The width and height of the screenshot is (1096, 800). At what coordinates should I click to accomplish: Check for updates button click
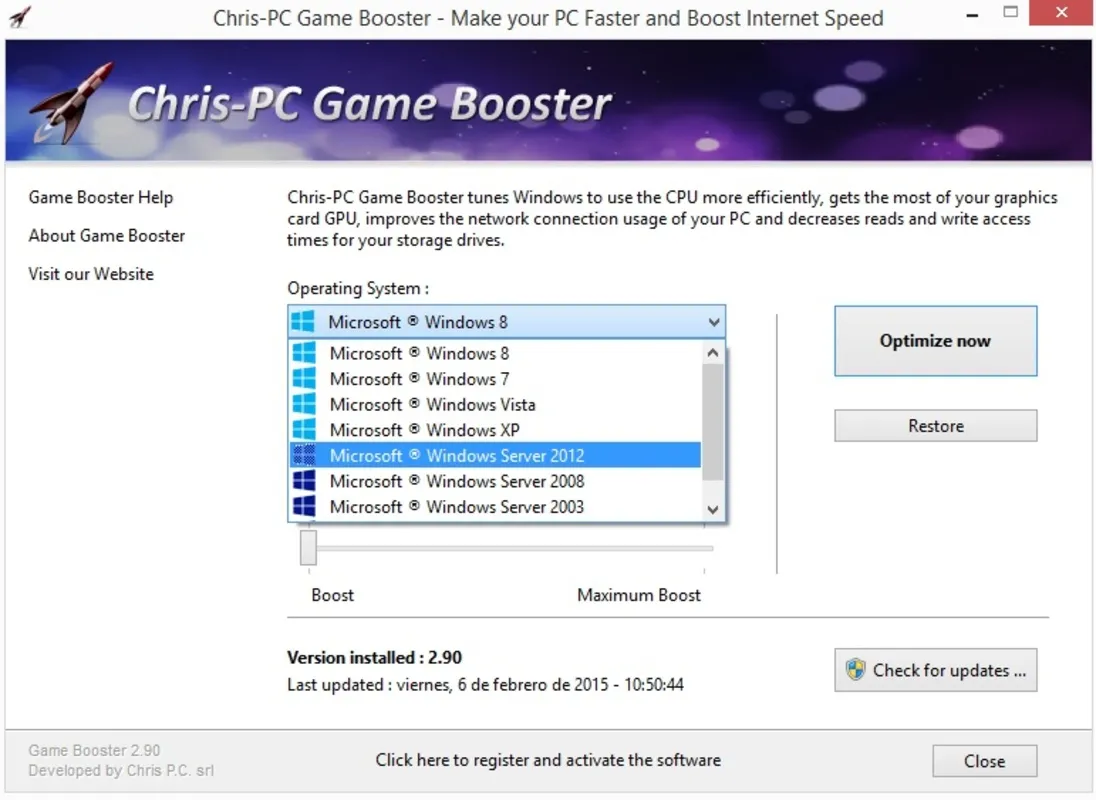tap(935, 670)
